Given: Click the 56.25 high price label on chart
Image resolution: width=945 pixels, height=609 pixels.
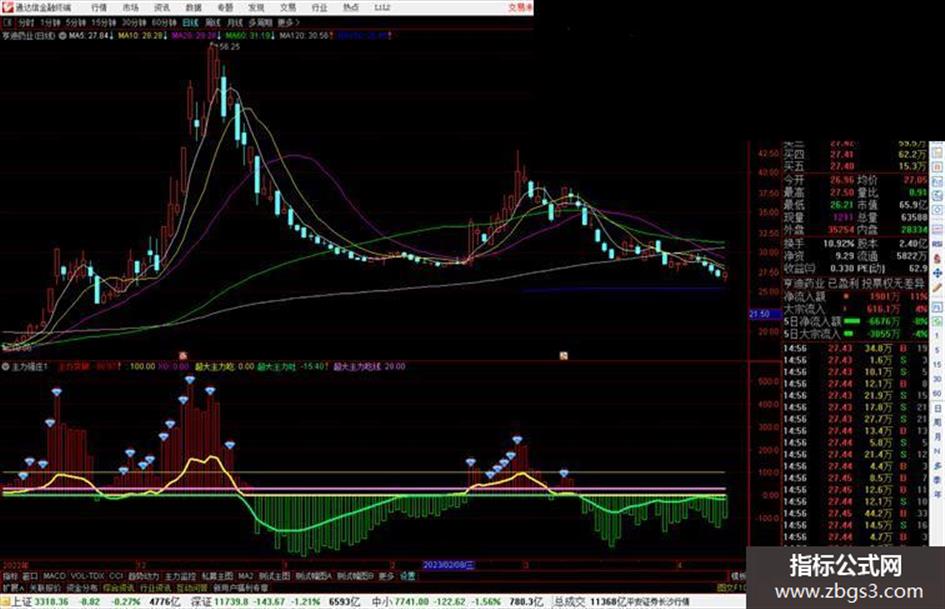Looking at the screenshot, I should [230, 46].
